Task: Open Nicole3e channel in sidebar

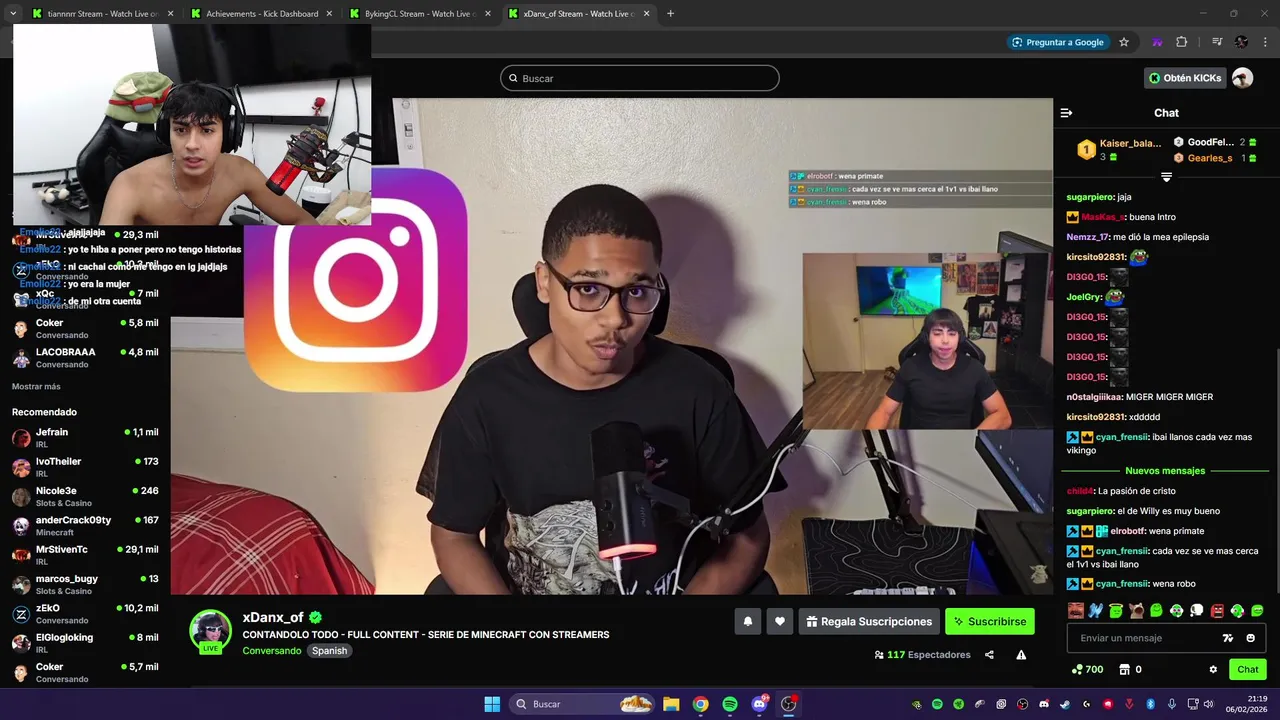Action: pos(85,496)
